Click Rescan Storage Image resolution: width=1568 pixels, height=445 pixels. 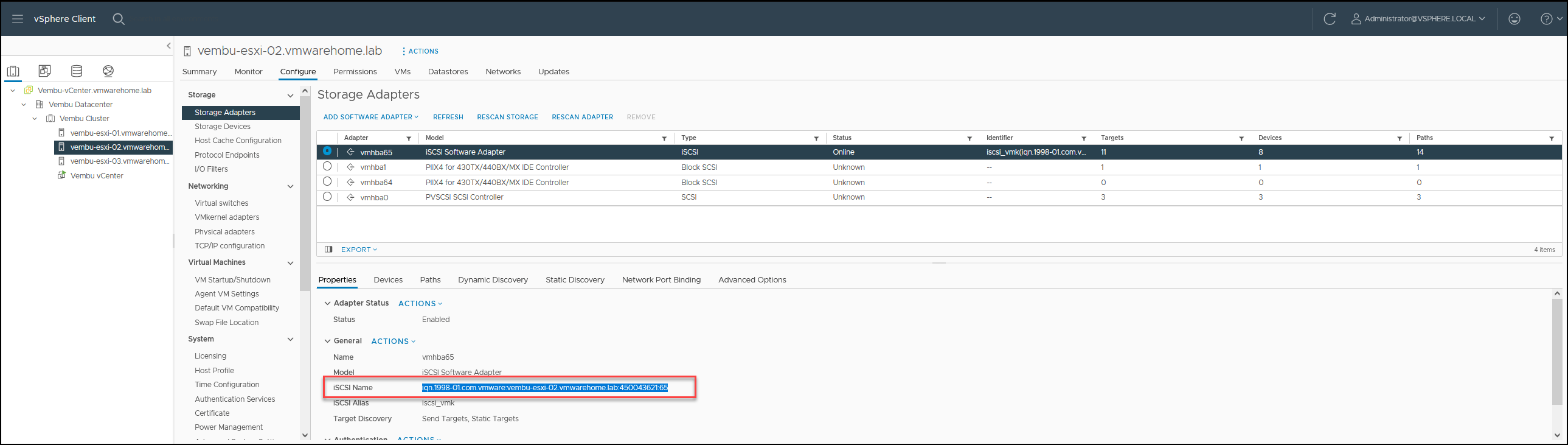(x=508, y=117)
